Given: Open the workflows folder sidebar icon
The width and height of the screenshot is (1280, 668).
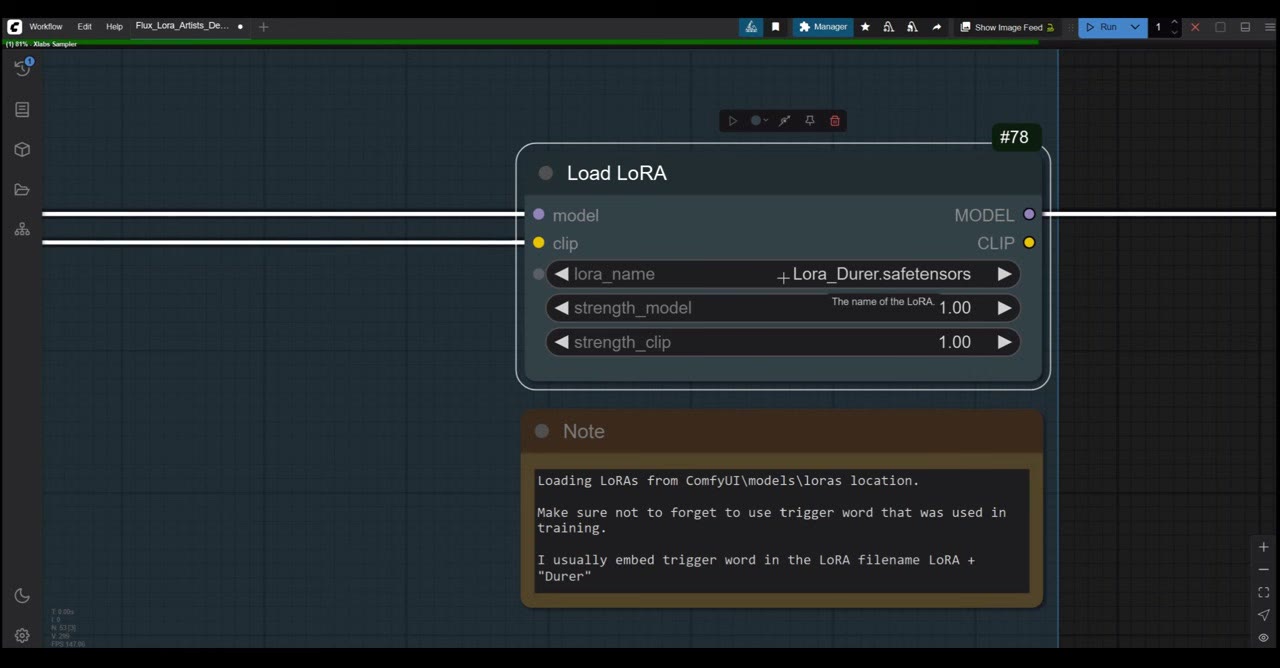Looking at the screenshot, I should pos(22,189).
